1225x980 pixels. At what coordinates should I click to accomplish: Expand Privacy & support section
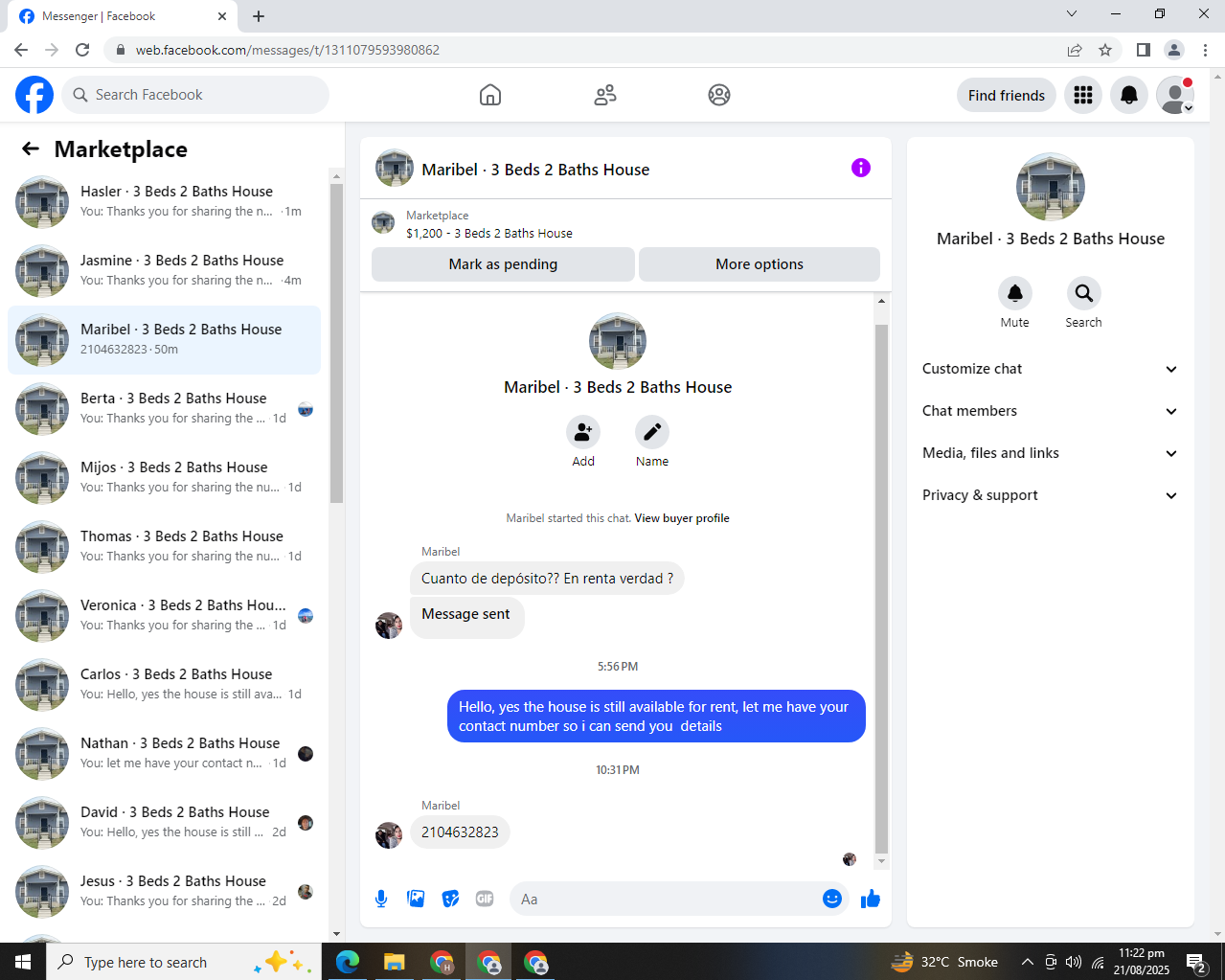click(x=1051, y=495)
